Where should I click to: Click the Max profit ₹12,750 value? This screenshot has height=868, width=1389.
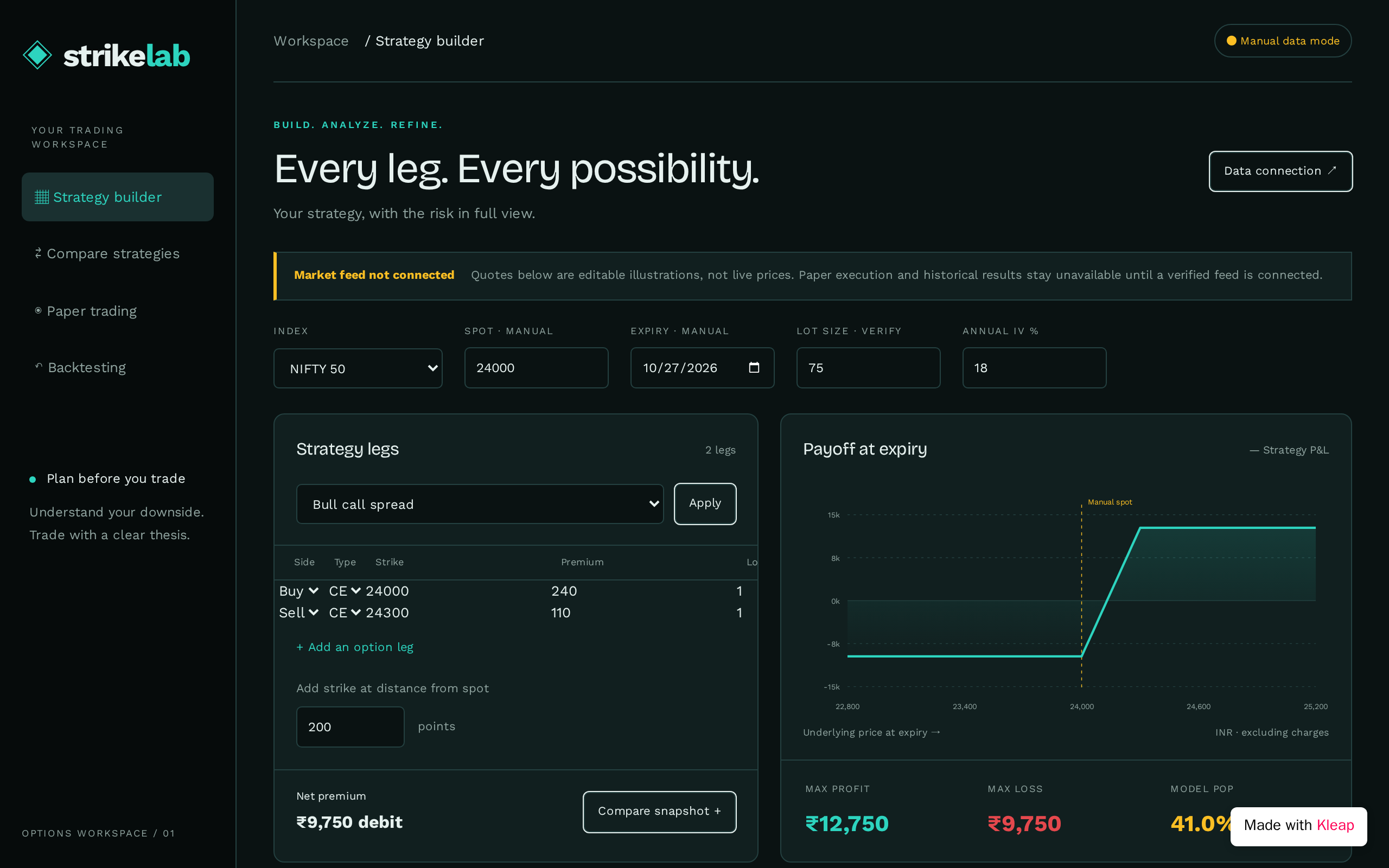pos(846,824)
